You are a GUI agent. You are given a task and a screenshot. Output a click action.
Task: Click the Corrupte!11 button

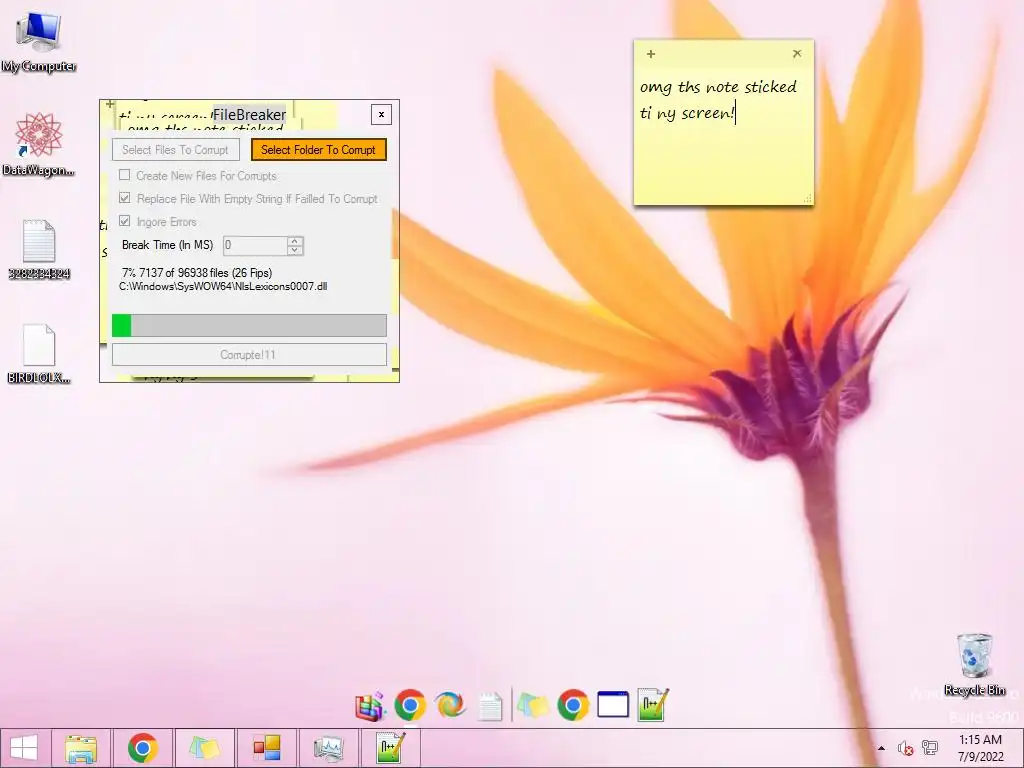pos(249,355)
